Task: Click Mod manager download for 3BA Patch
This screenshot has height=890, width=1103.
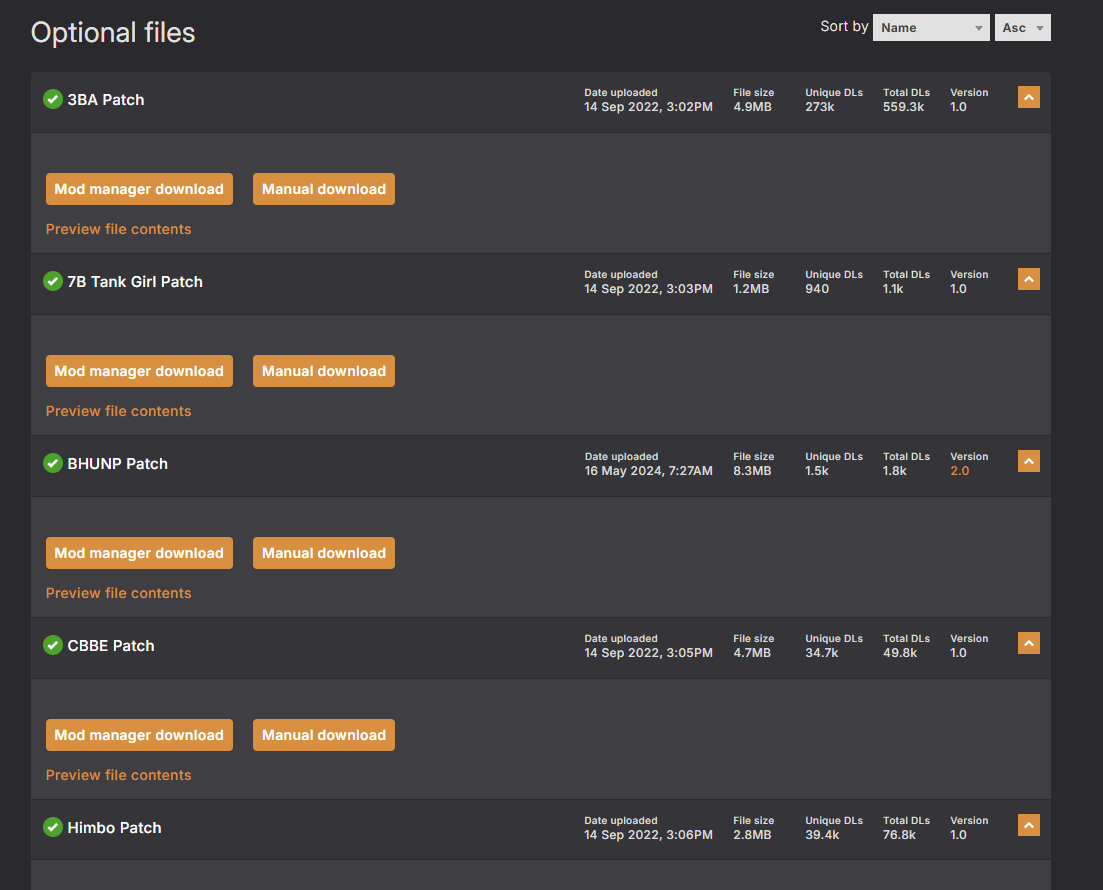Action: click(x=139, y=189)
